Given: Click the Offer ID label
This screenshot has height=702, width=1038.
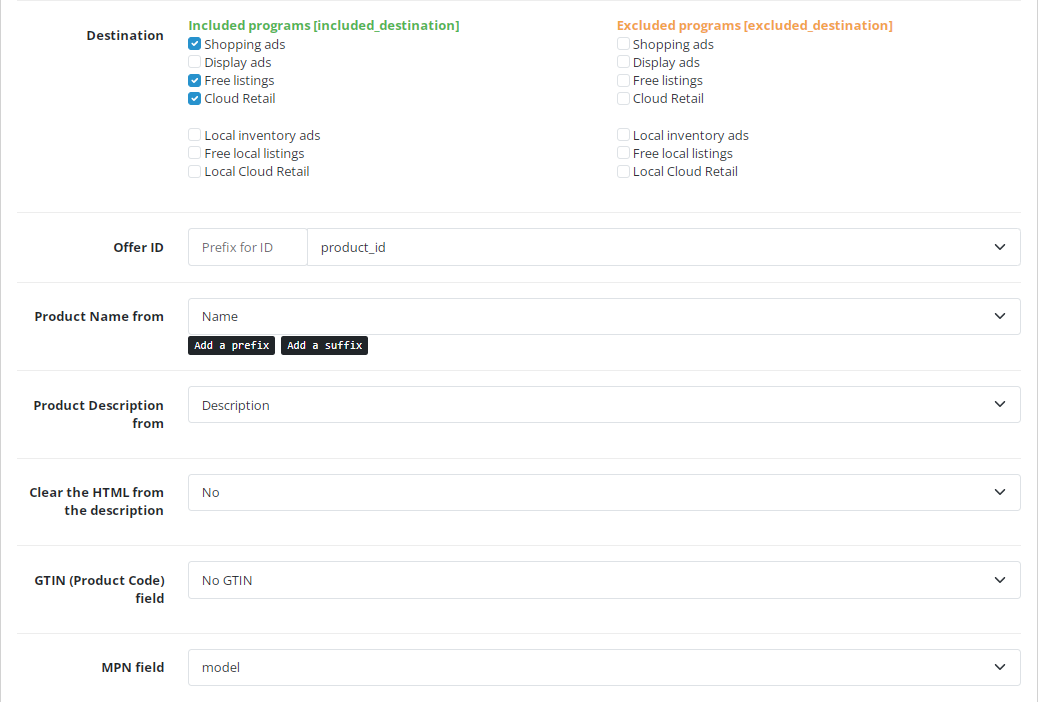Looking at the screenshot, I should tap(138, 247).
